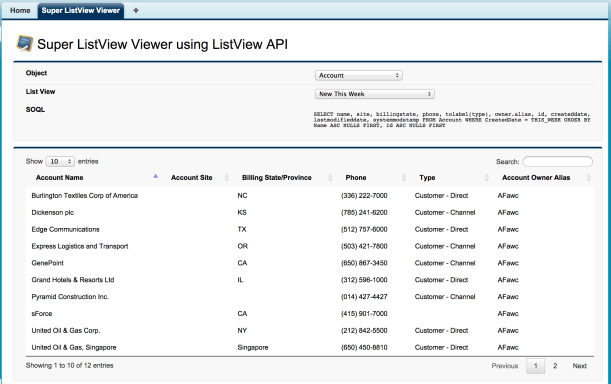611x384 pixels.
Task: Click Pyramid Construction Inc. account name
Action: (70, 297)
